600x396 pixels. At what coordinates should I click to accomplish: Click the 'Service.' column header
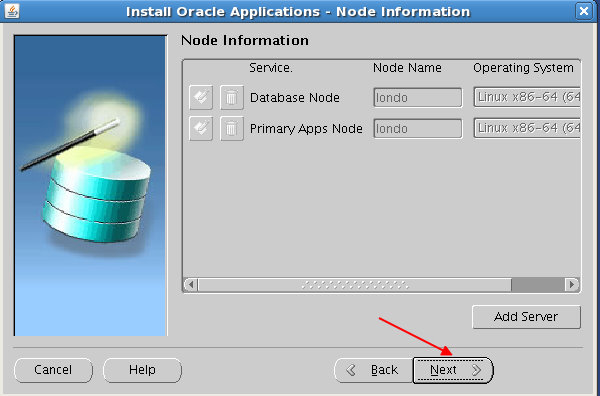click(271, 68)
